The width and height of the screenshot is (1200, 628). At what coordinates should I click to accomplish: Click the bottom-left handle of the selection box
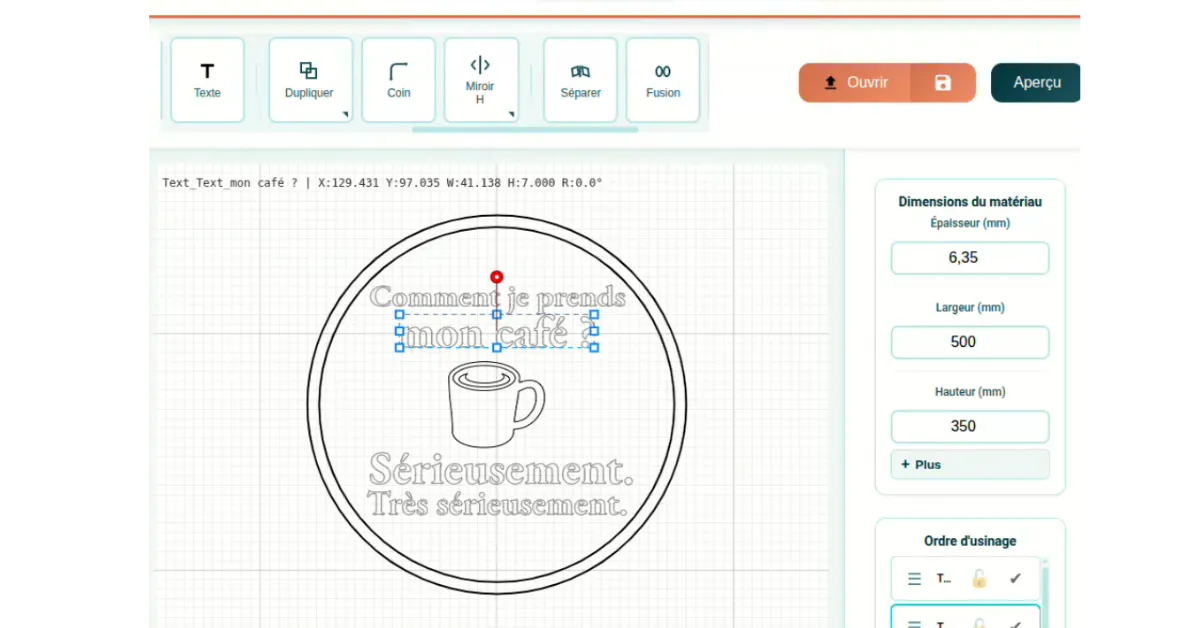[400, 347]
